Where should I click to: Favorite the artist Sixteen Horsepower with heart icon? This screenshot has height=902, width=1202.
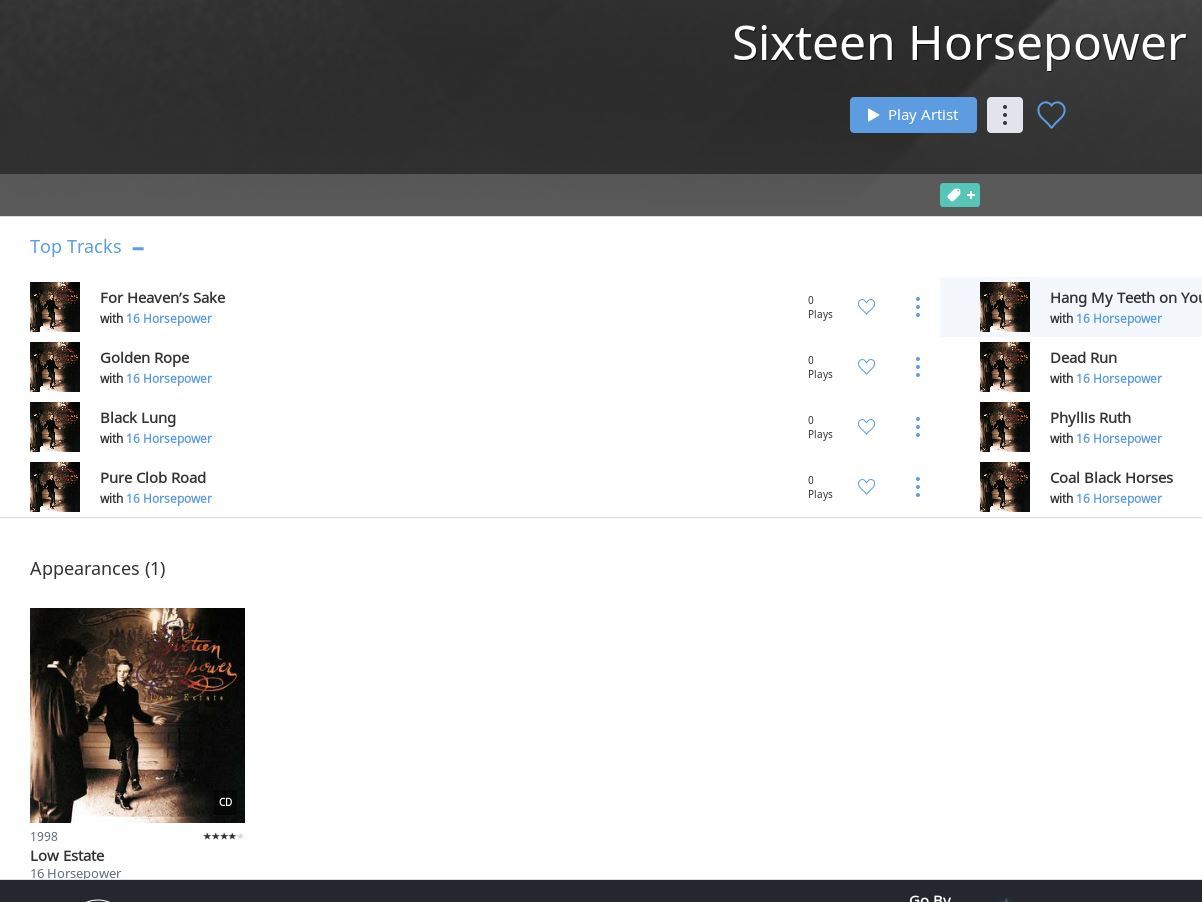point(1051,115)
